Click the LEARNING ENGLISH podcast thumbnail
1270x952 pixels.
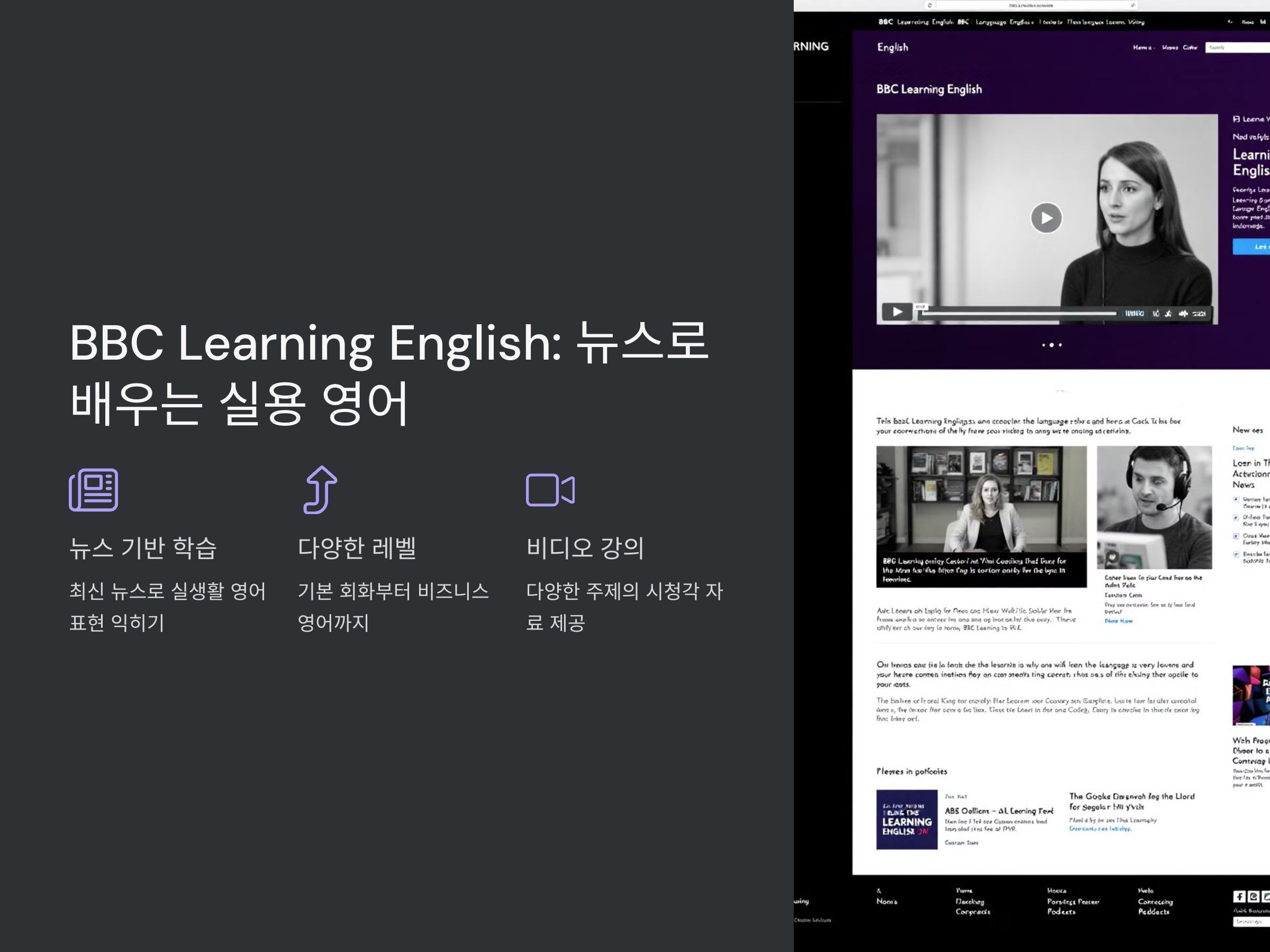906,819
